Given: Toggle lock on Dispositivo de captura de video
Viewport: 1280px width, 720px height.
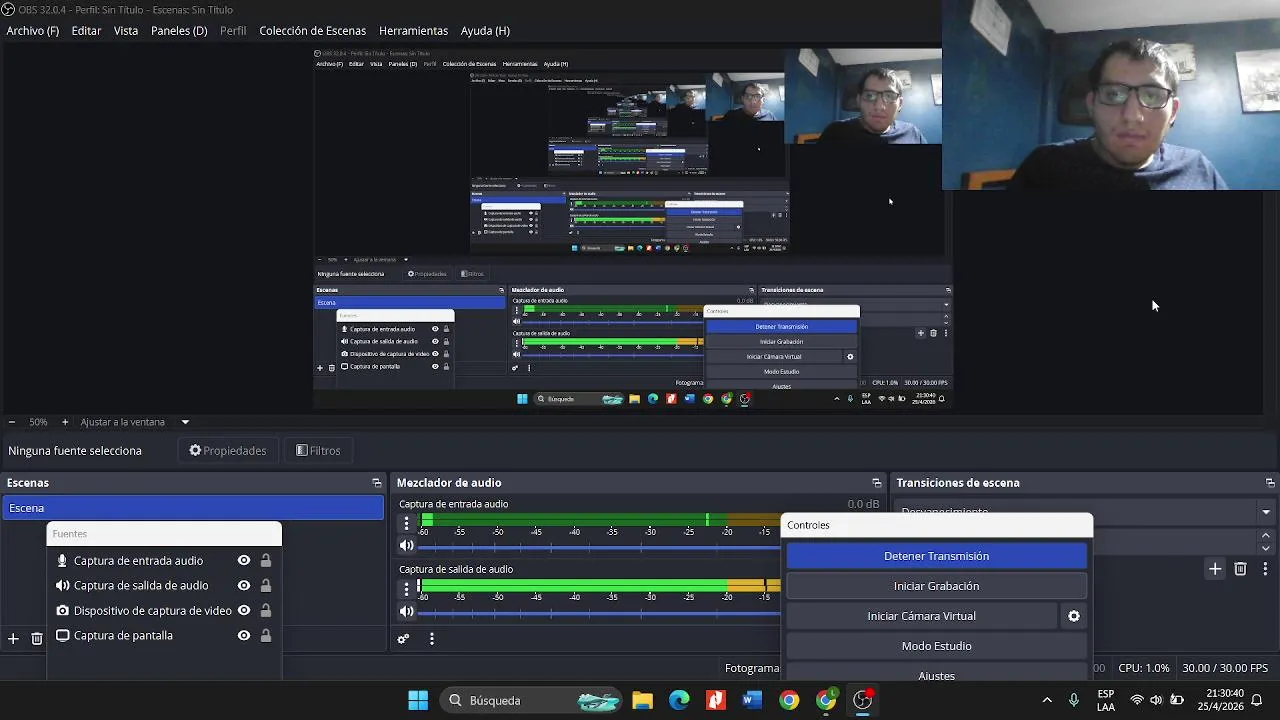Looking at the screenshot, I should 266,611.
